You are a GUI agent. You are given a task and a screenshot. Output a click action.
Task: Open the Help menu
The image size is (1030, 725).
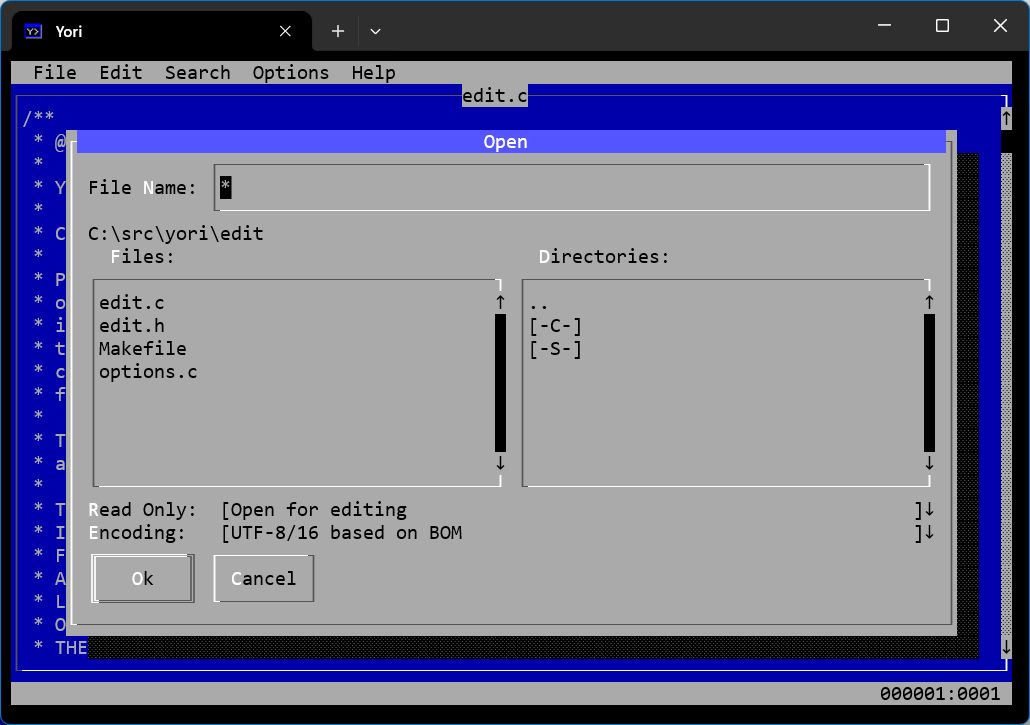[373, 72]
